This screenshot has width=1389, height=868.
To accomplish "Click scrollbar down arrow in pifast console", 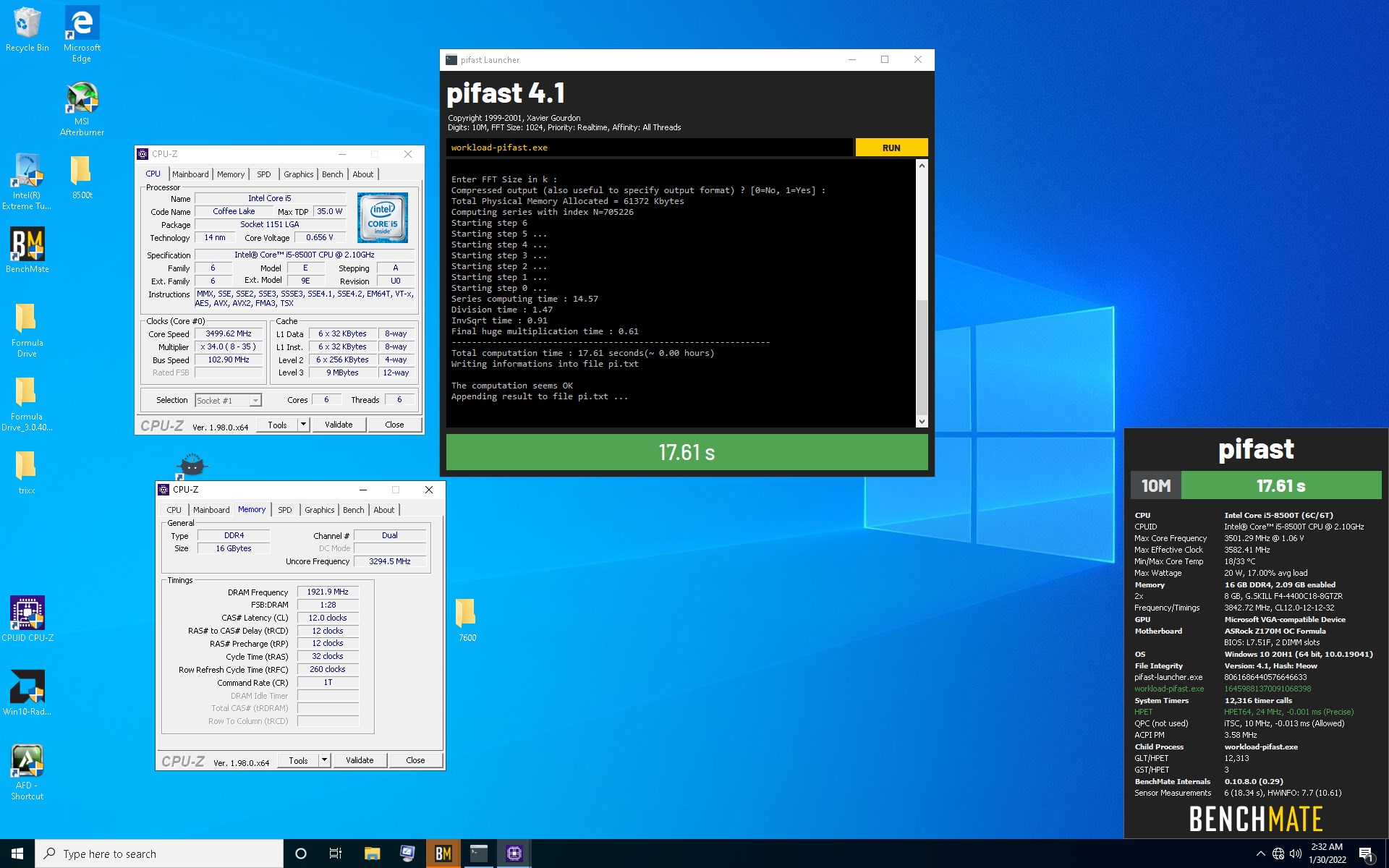I will tap(922, 421).
